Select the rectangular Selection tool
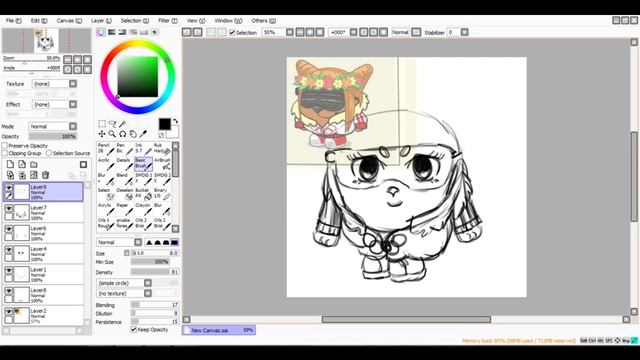The height and width of the screenshot is (360, 640). tap(102, 124)
